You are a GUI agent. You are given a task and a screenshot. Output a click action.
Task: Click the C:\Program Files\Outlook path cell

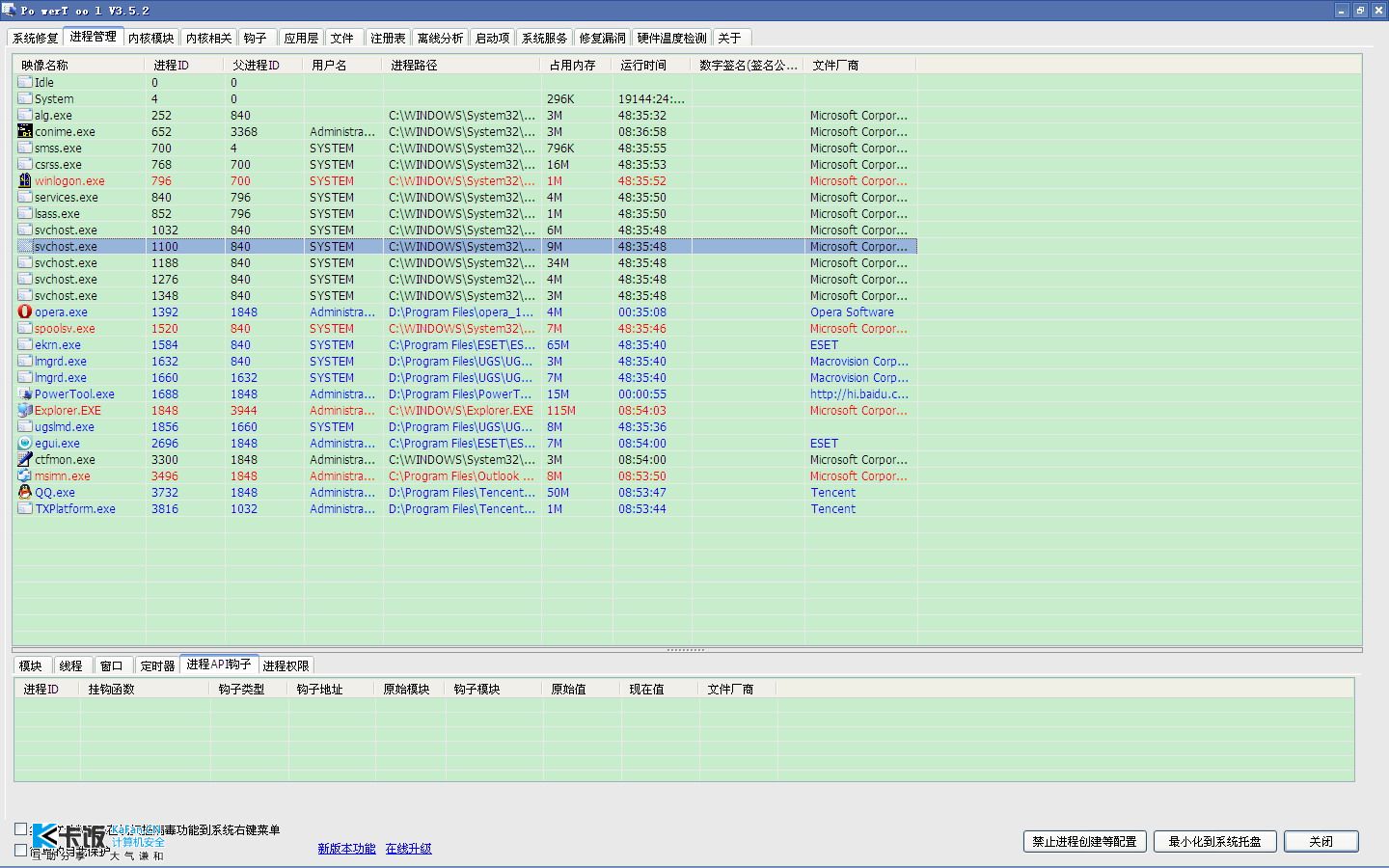pos(461,475)
